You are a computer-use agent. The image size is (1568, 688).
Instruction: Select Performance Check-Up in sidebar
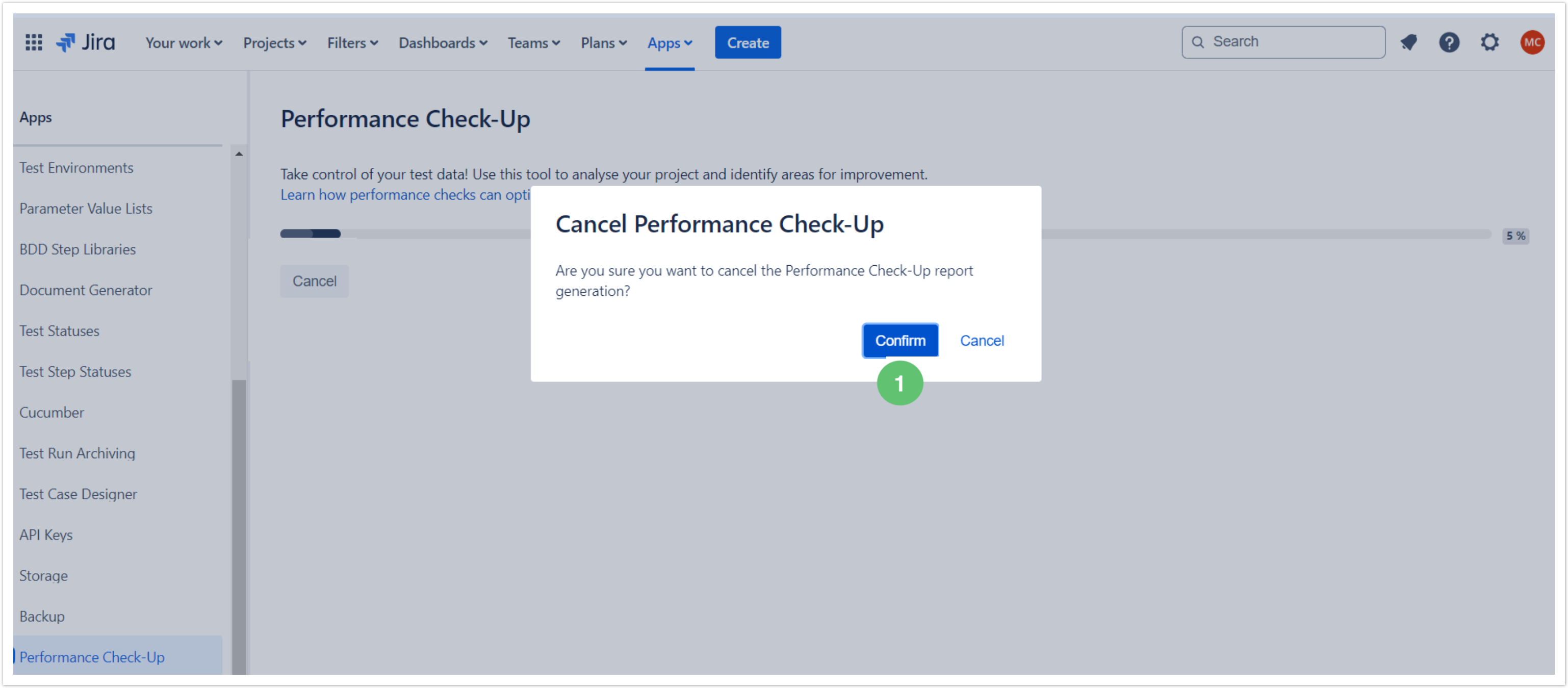click(x=117, y=656)
